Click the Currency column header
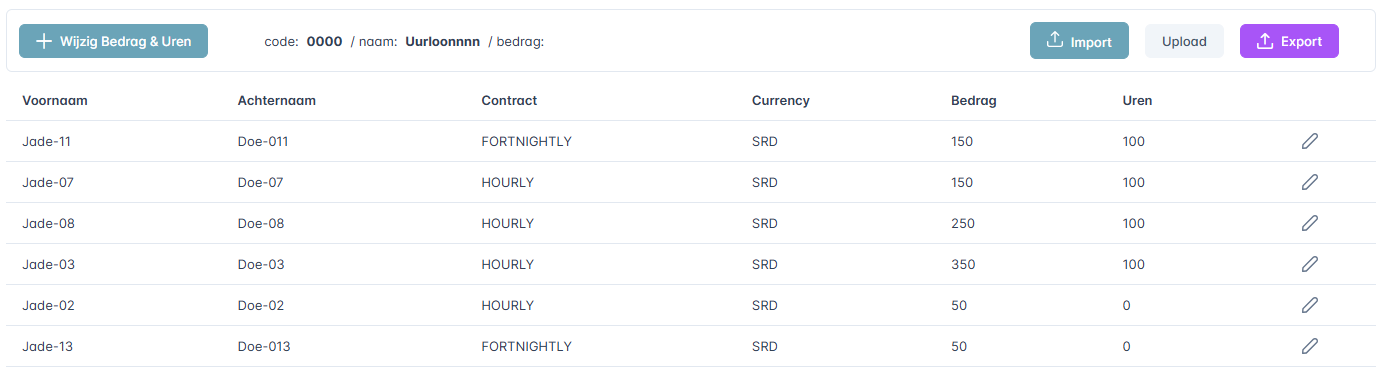The height and width of the screenshot is (380, 1390). point(781,100)
